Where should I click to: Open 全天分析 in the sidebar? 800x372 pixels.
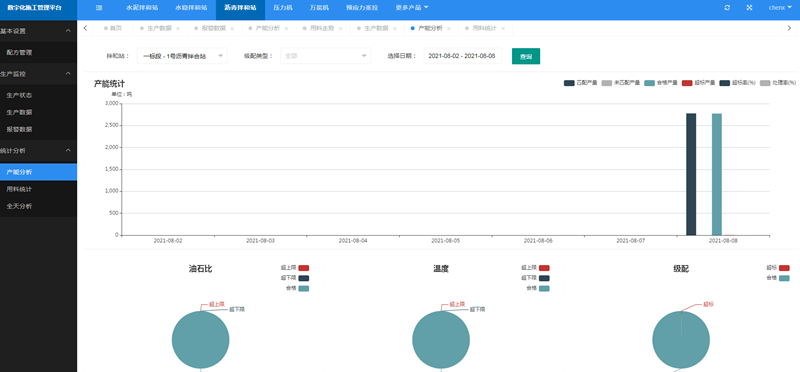[38, 206]
